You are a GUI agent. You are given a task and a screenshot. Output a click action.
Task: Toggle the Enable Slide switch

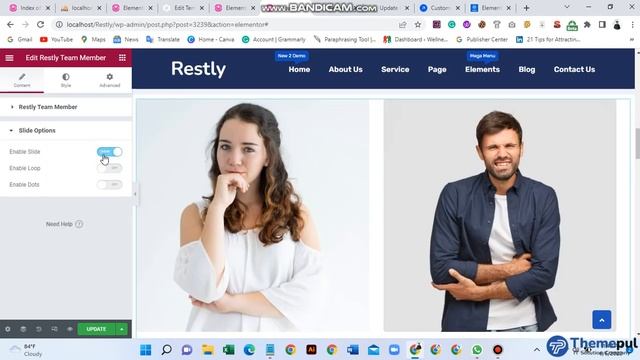click(109, 152)
